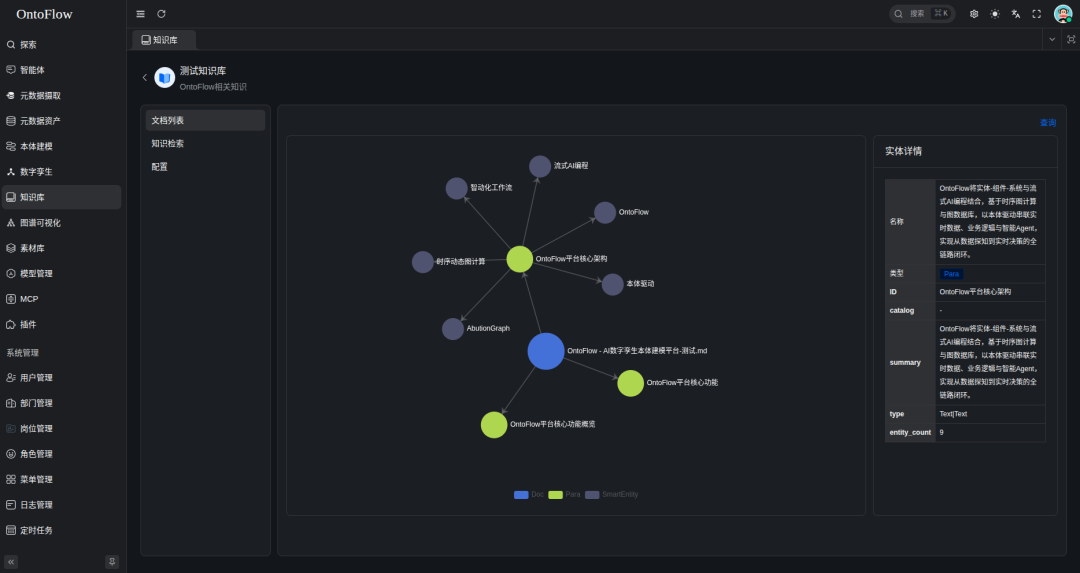Open 素材库 in the sidebar
This screenshot has height=573, width=1080.
point(62,248)
